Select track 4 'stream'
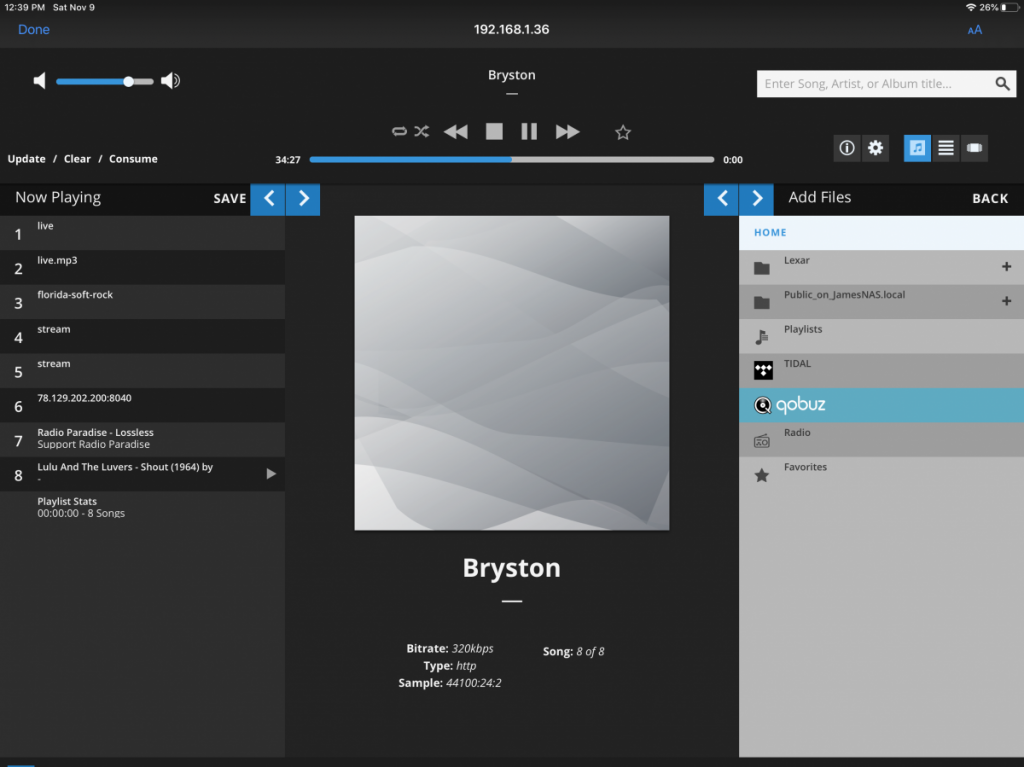 point(142,337)
